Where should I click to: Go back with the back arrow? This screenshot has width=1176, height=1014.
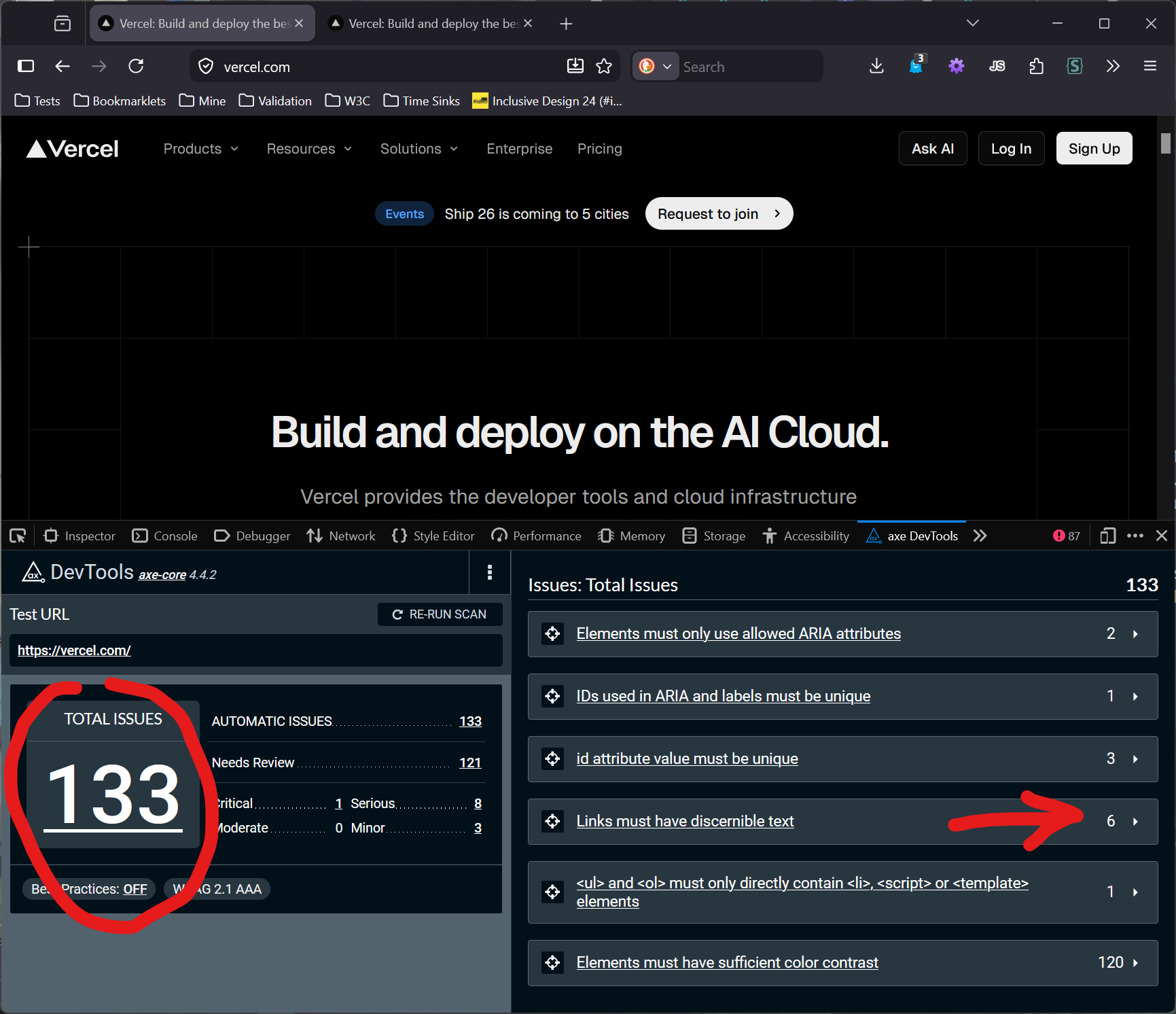pos(63,66)
